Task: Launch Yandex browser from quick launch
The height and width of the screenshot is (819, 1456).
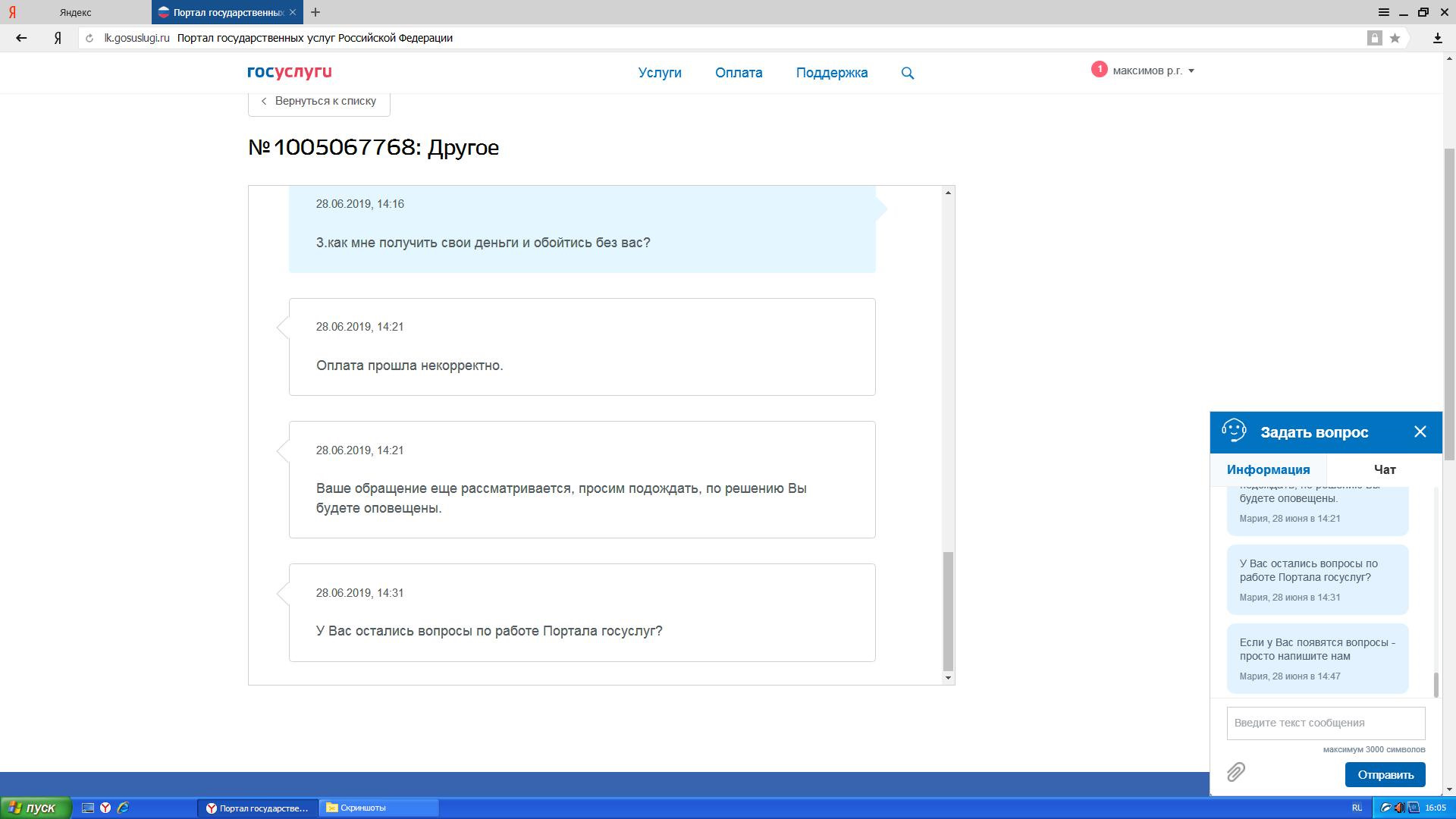Action: point(105,808)
